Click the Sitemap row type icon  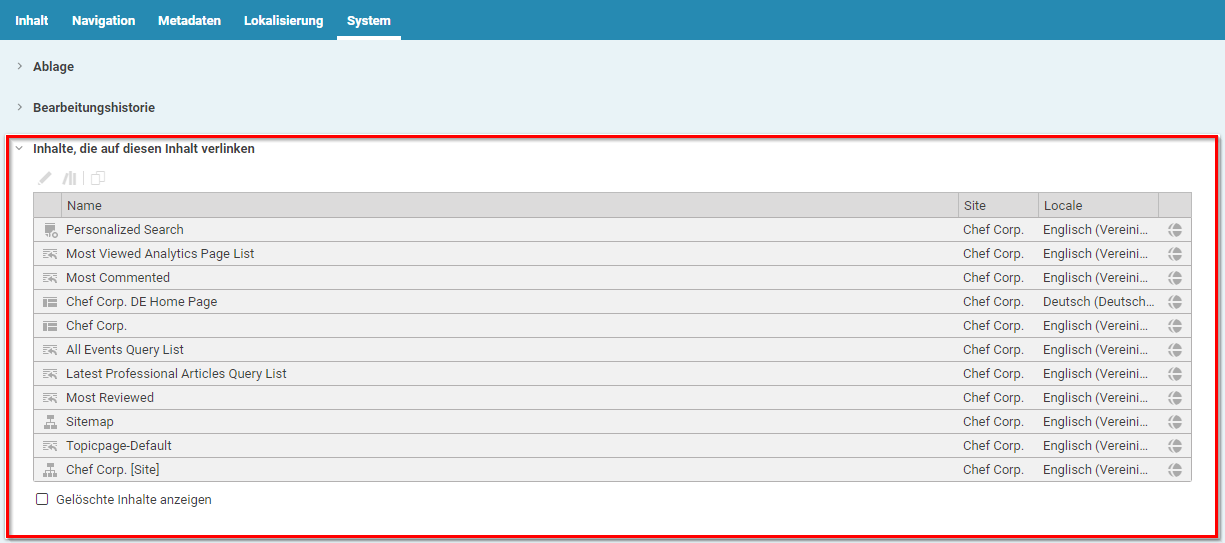(50, 422)
